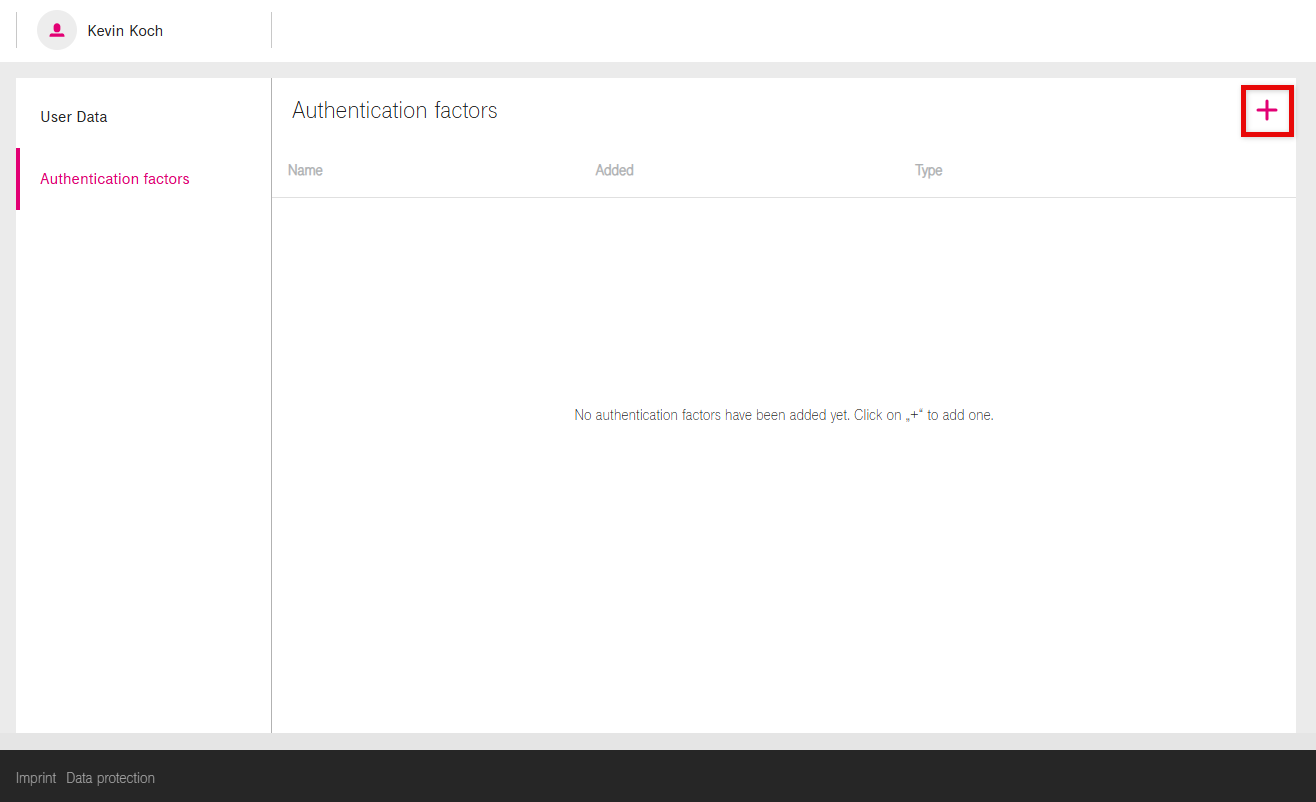Select Authentication factors in the sidebar

pos(115,179)
